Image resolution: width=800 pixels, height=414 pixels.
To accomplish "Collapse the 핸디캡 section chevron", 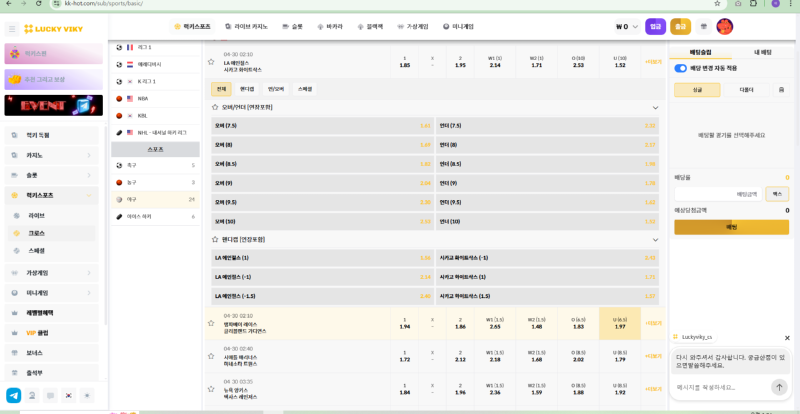I will pyautogui.click(x=655, y=240).
